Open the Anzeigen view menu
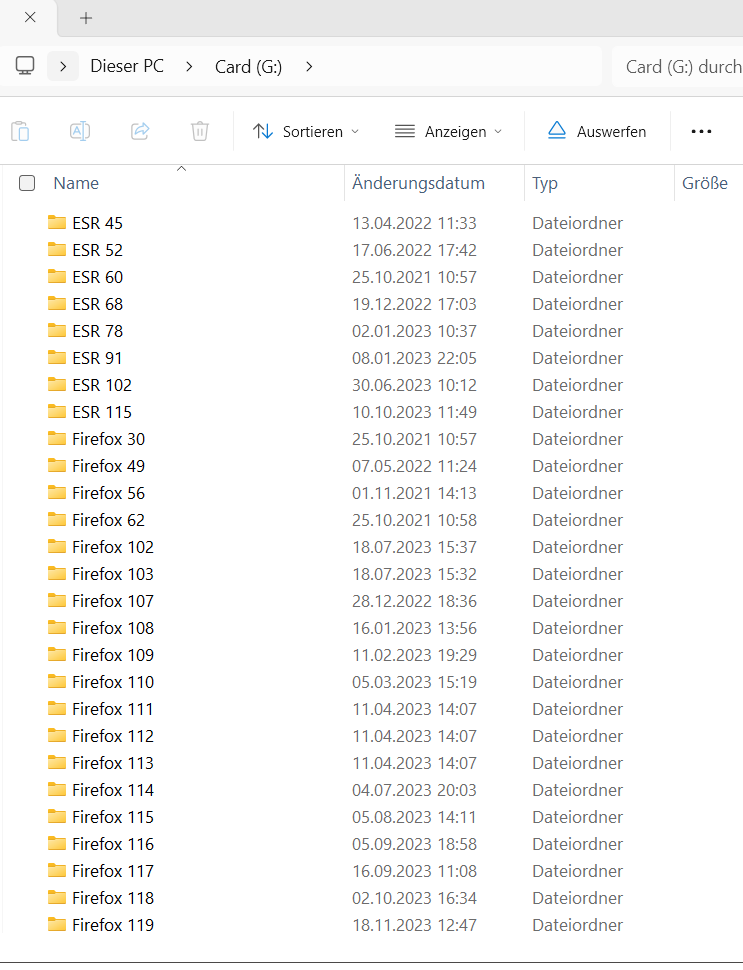 449,132
